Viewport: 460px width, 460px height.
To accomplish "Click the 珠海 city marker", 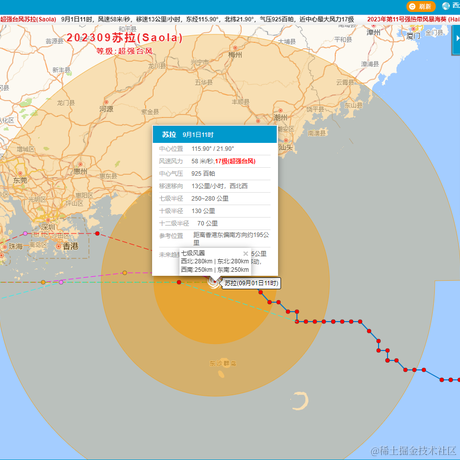I will click(5, 247).
